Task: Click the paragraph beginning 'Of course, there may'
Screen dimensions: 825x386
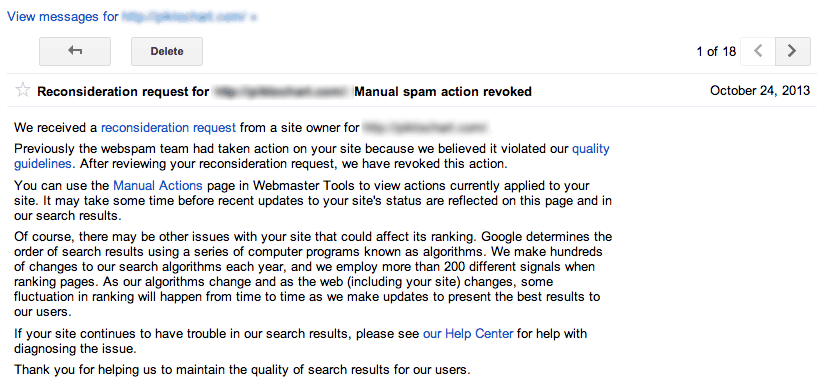Action: pyautogui.click(x=313, y=274)
